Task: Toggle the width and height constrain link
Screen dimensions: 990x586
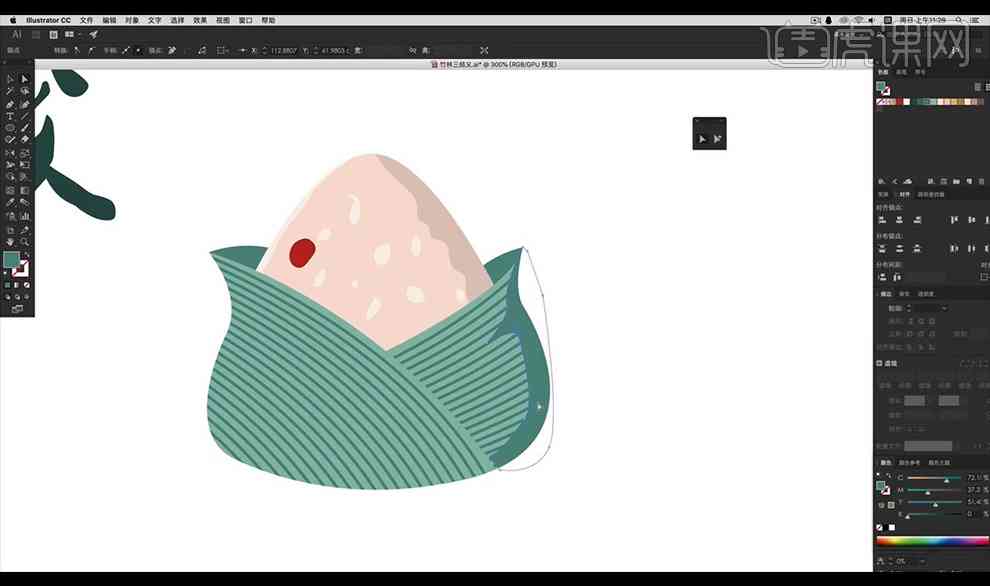Action: coord(412,50)
